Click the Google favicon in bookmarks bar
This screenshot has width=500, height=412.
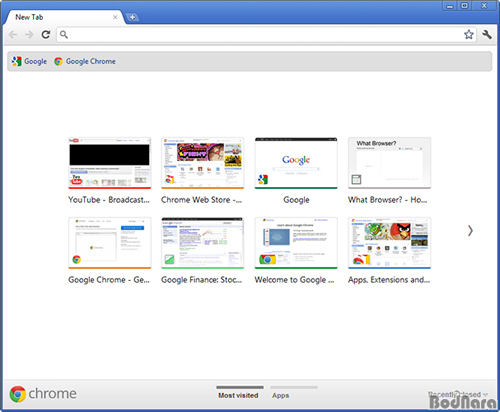click(x=16, y=61)
